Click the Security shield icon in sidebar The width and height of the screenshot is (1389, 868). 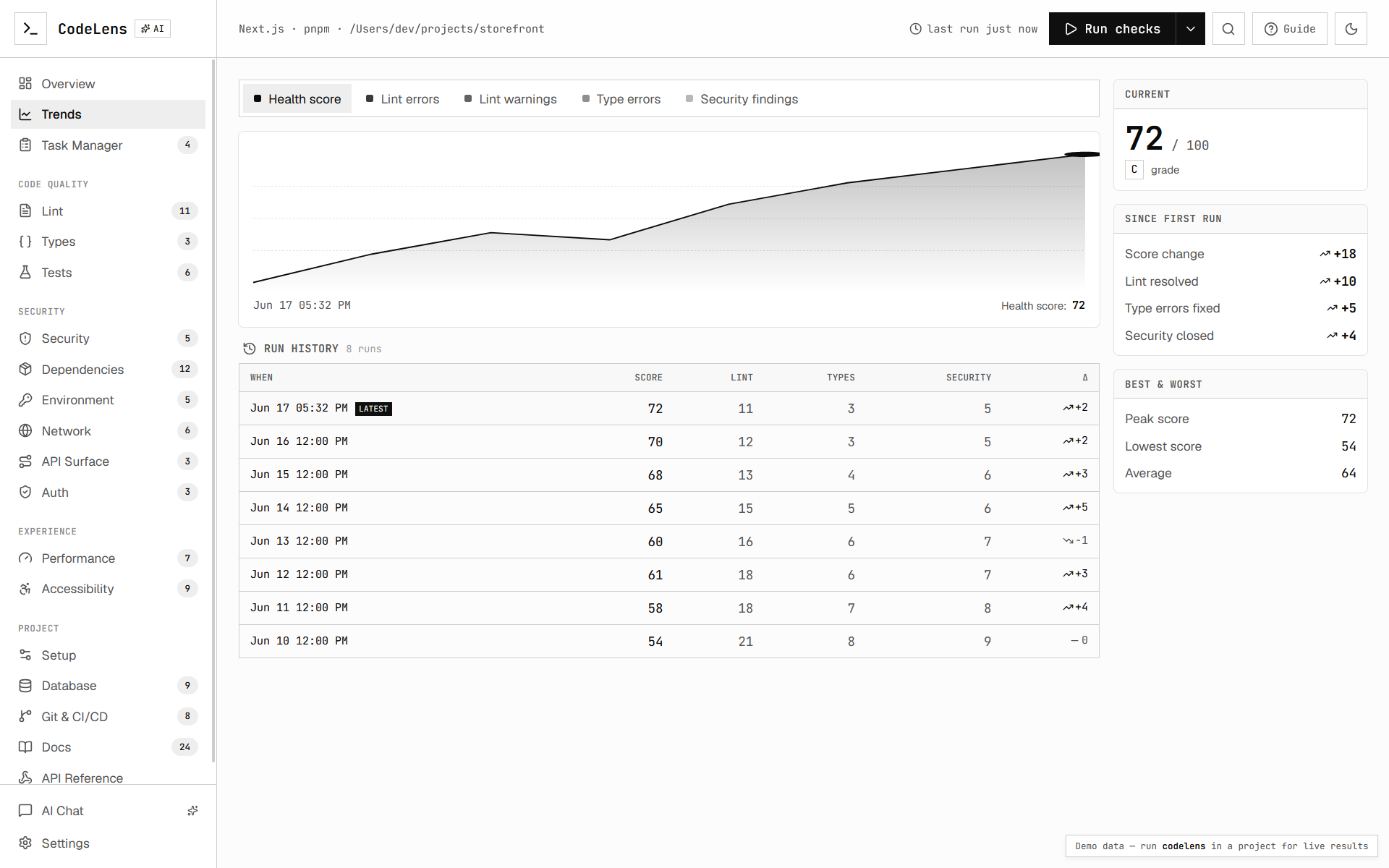pyautogui.click(x=25, y=339)
